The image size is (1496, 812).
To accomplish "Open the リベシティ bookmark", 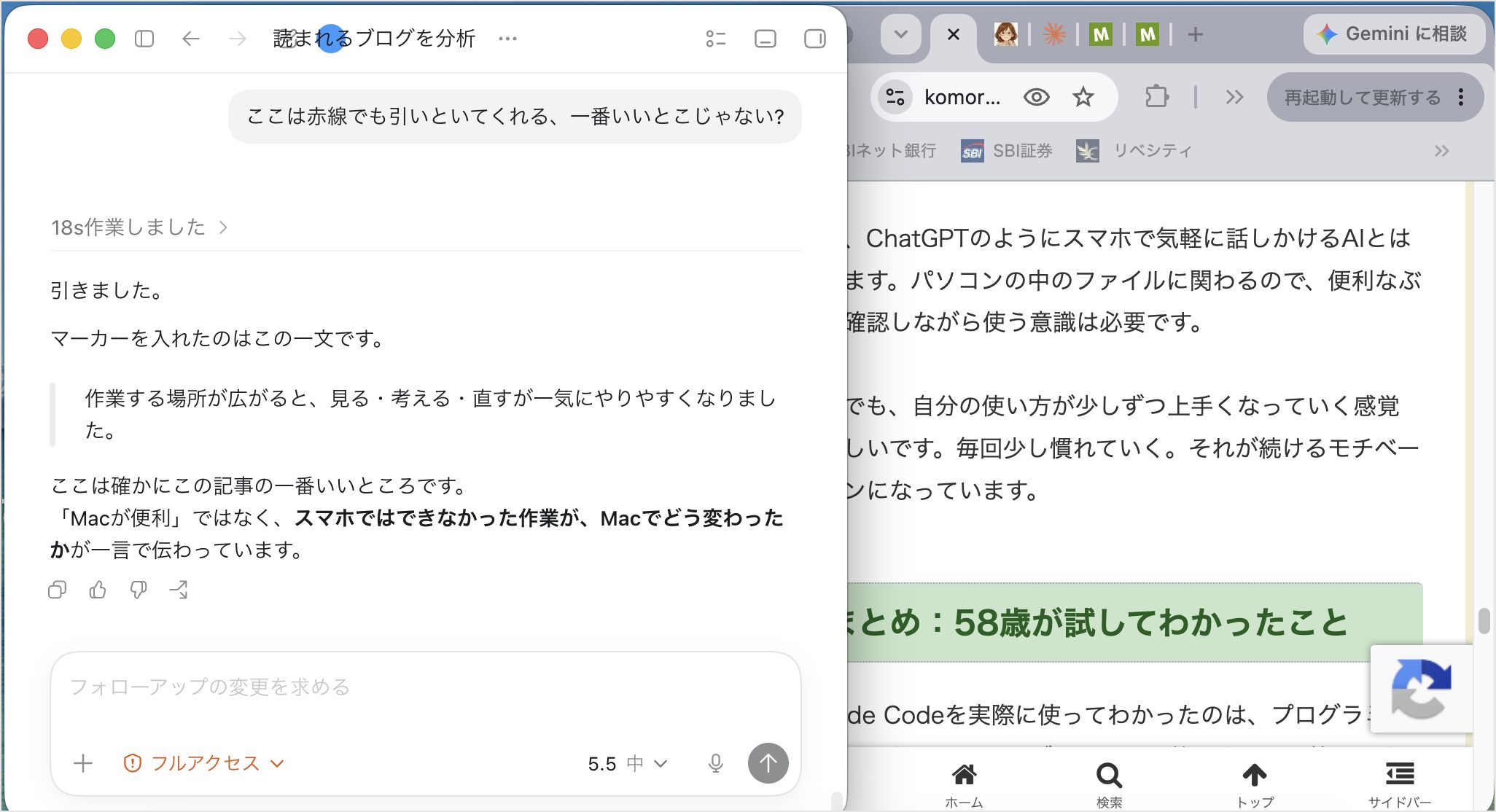I will 1134,151.
